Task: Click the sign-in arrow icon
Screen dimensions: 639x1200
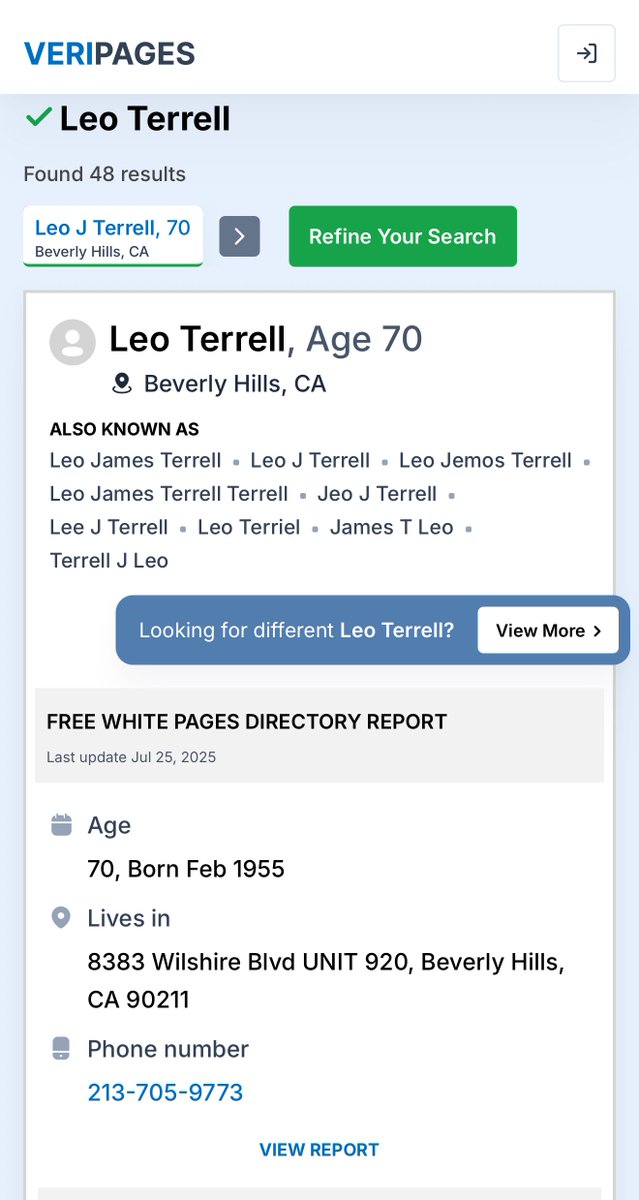Action: click(x=586, y=53)
